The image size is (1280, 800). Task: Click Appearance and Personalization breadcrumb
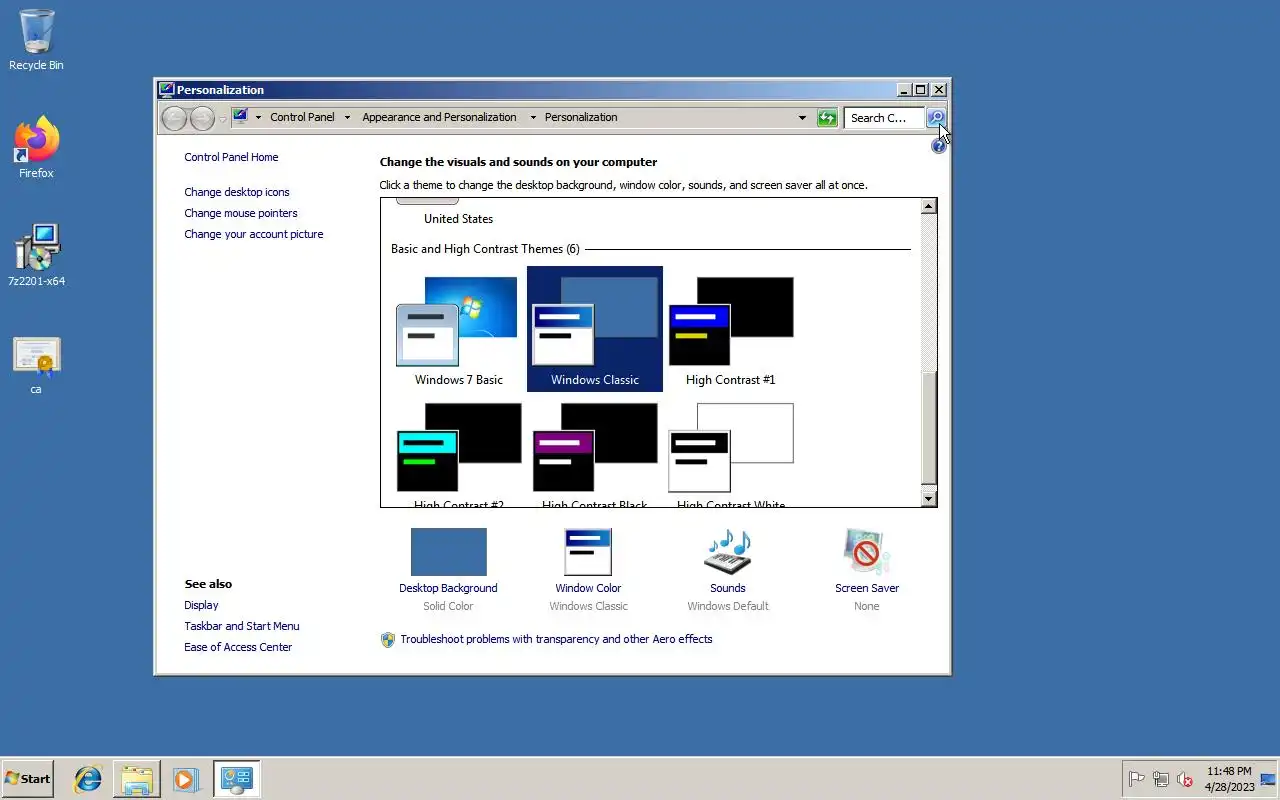pos(439,117)
